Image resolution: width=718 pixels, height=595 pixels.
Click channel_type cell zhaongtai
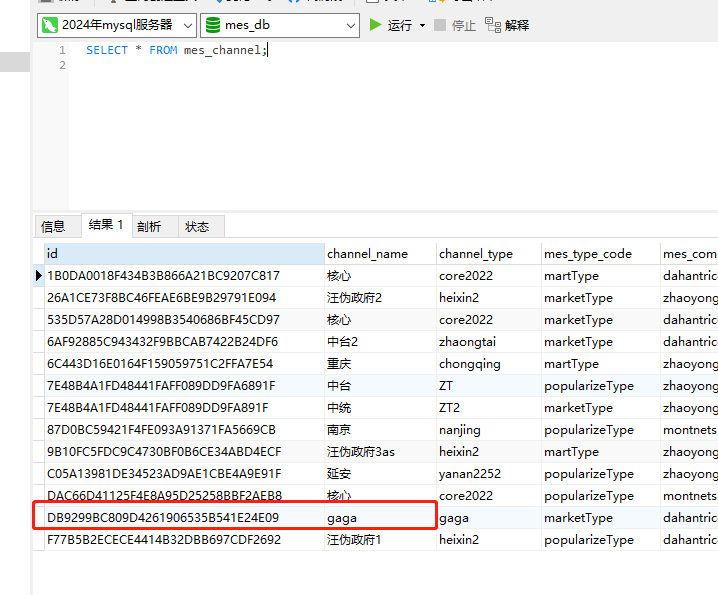(x=489, y=342)
